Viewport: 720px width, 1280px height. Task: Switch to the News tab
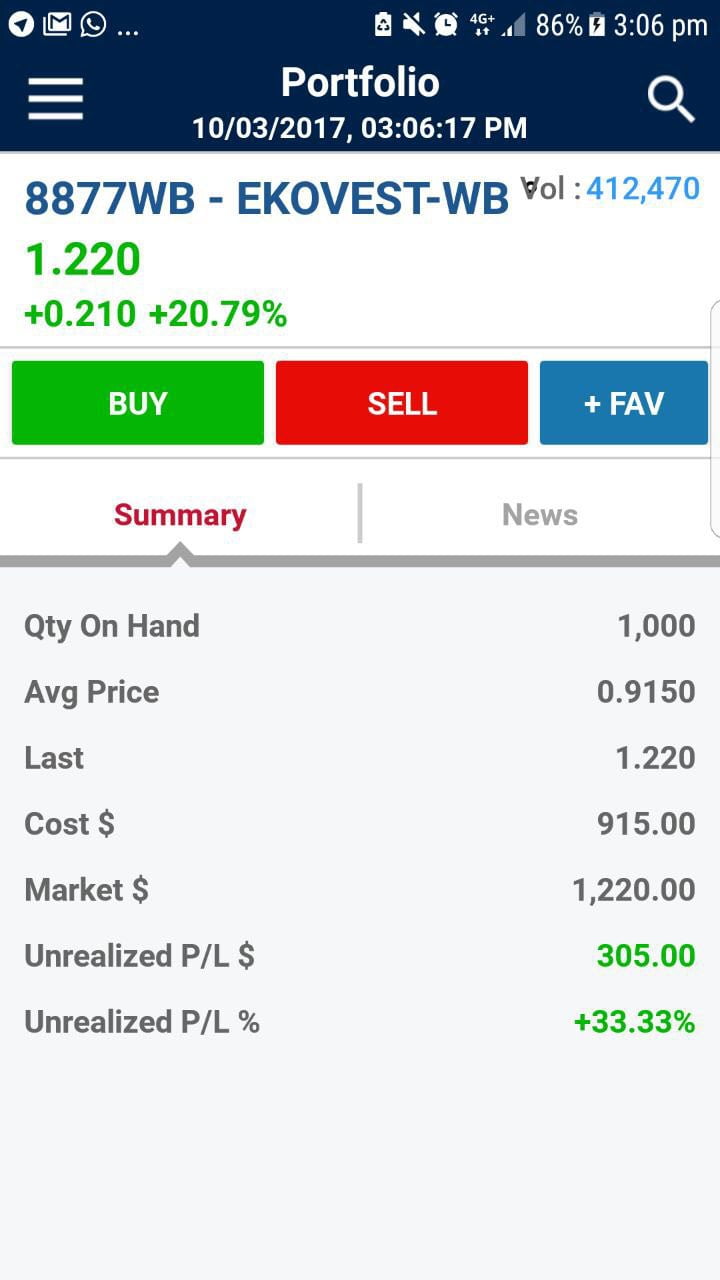pos(539,515)
